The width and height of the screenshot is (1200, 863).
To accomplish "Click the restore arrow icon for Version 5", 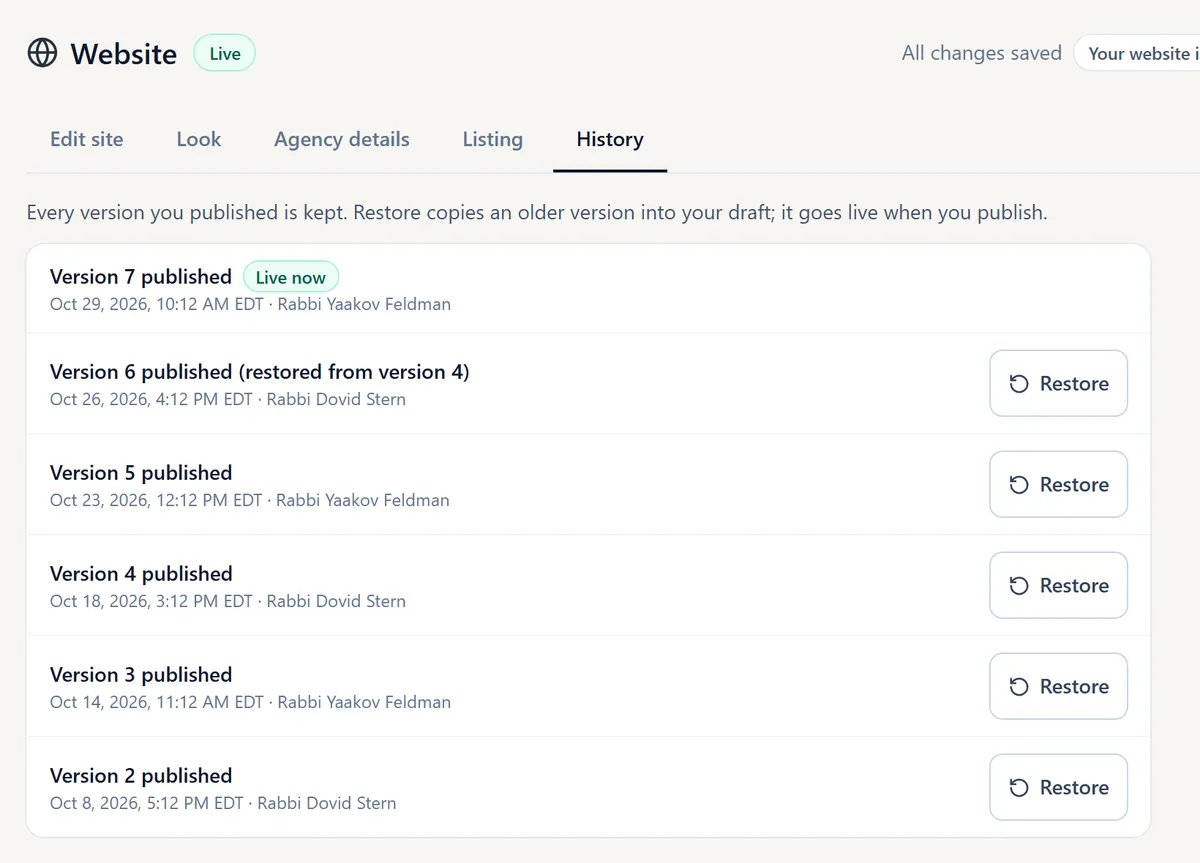I will tap(1019, 485).
